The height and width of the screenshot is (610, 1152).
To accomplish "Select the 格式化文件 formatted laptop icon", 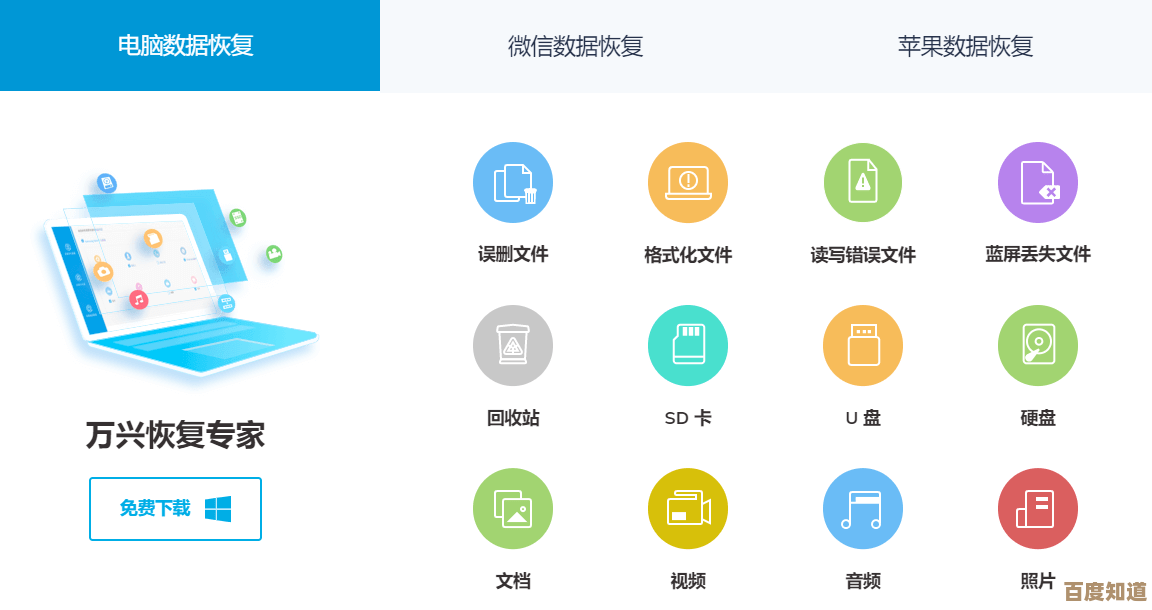I will 688,182.
